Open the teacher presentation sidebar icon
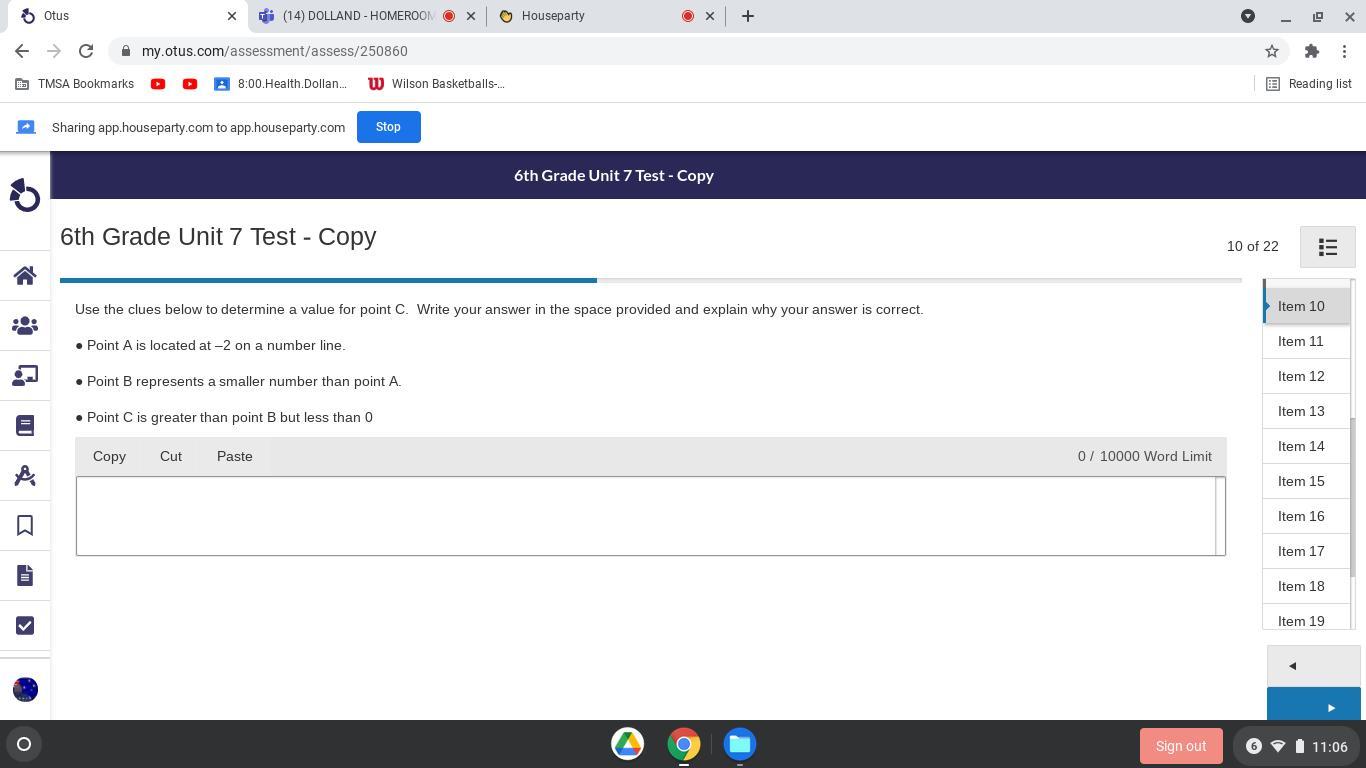Screen dimensions: 1366x768 click(x=25, y=375)
